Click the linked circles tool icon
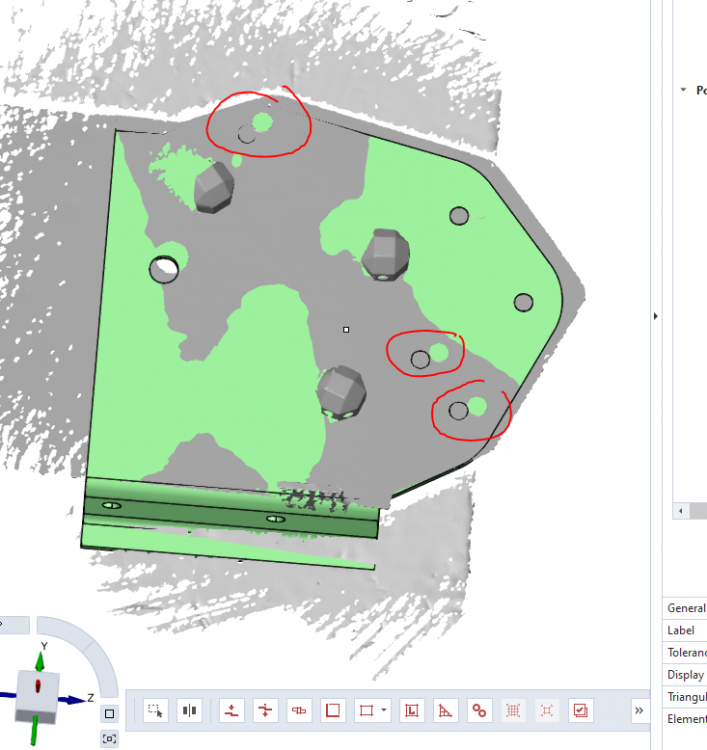This screenshot has width=707, height=750. click(x=480, y=711)
